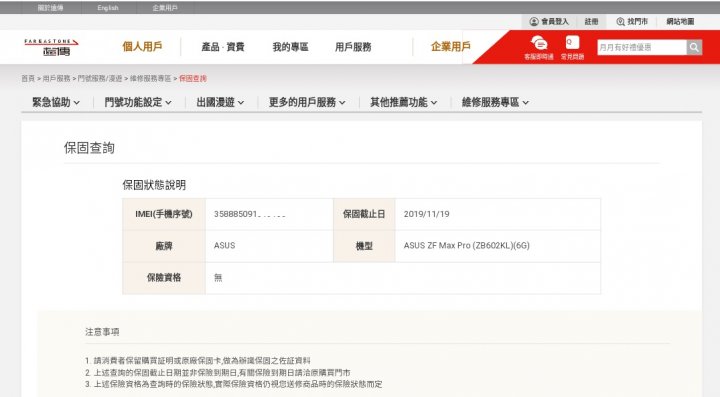Screen dimensions: 720x397
Task: Click the model ASUS ZF Max Pro (ZB602KL)(6G)
Action: pos(467,246)
